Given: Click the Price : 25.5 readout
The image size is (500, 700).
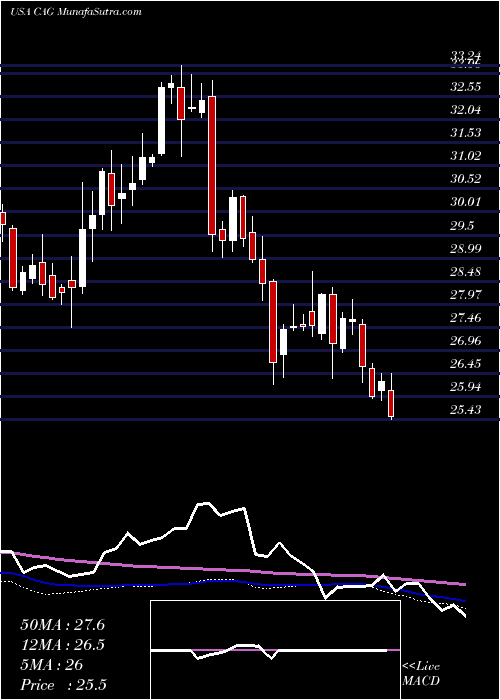Looking at the screenshot, I should pyautogui.click(x=63, y=685).
